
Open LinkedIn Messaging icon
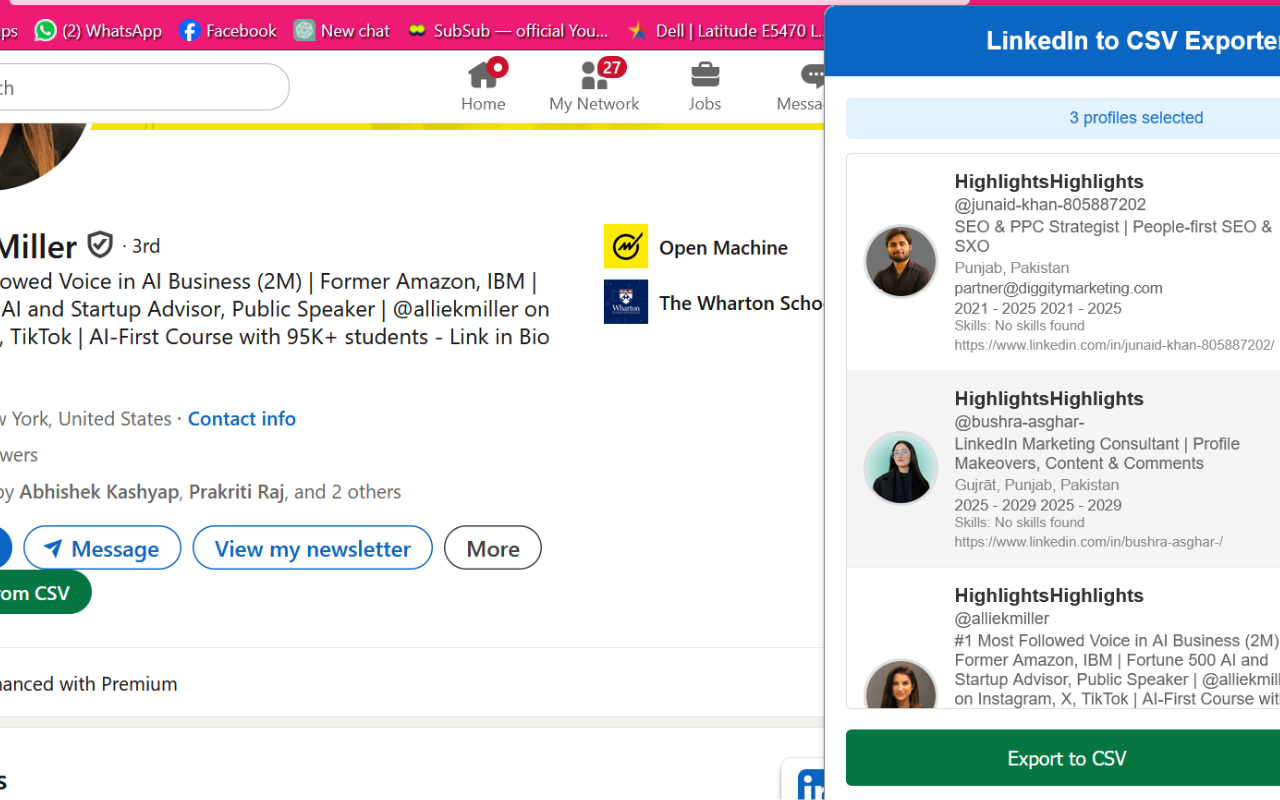click(x=811, y=76)
